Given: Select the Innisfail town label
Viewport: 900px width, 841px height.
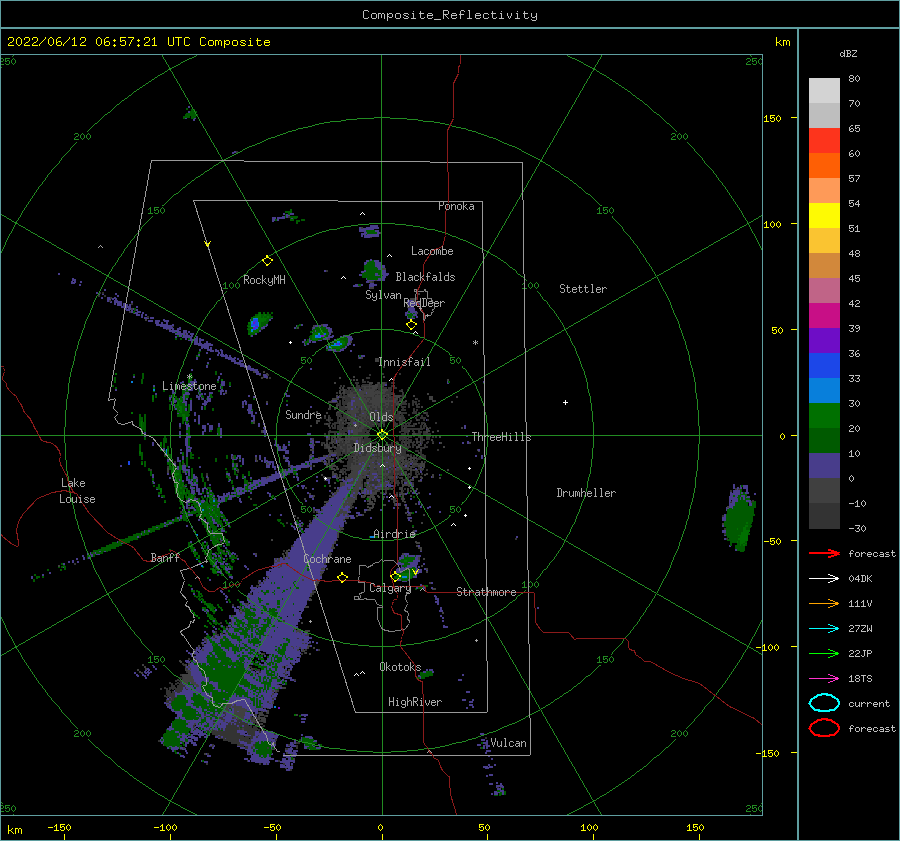Looking at the screenshot, I should 404,362.
